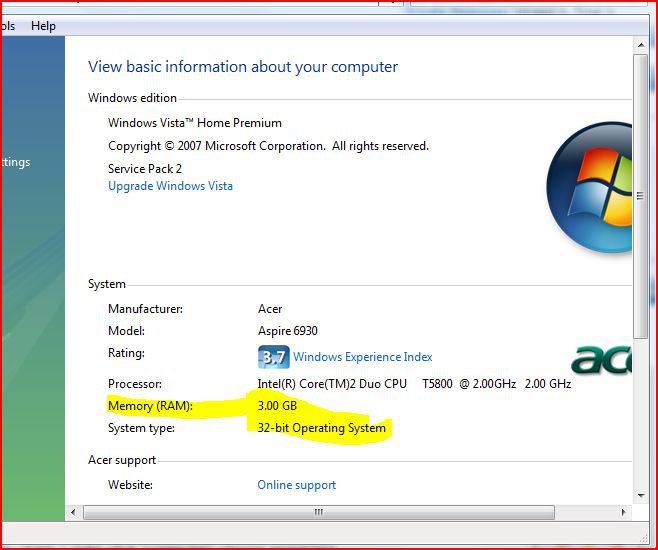Click the 'Rating:' label
Image resolution: width=658 pixels, height=550 pixels.
(126, 353)
